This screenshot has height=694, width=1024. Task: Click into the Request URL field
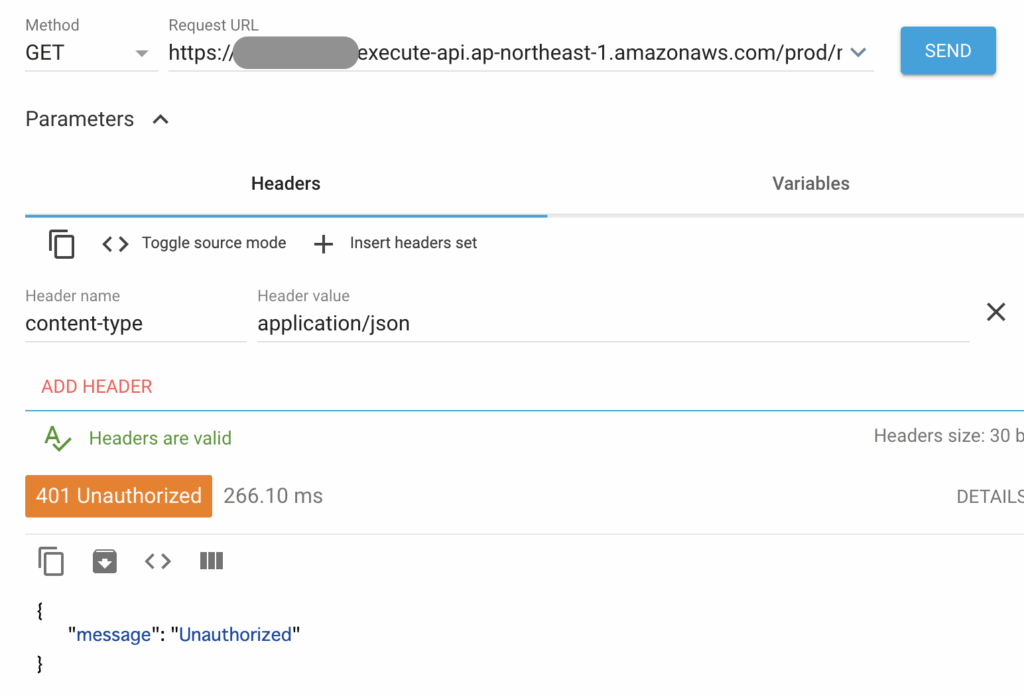click(508, 53)
